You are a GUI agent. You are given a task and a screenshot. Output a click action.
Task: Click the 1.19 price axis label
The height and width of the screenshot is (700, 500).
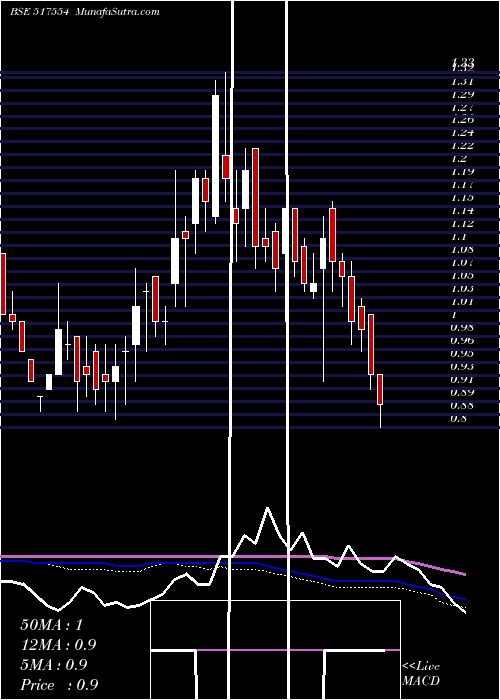coord(462,171)
